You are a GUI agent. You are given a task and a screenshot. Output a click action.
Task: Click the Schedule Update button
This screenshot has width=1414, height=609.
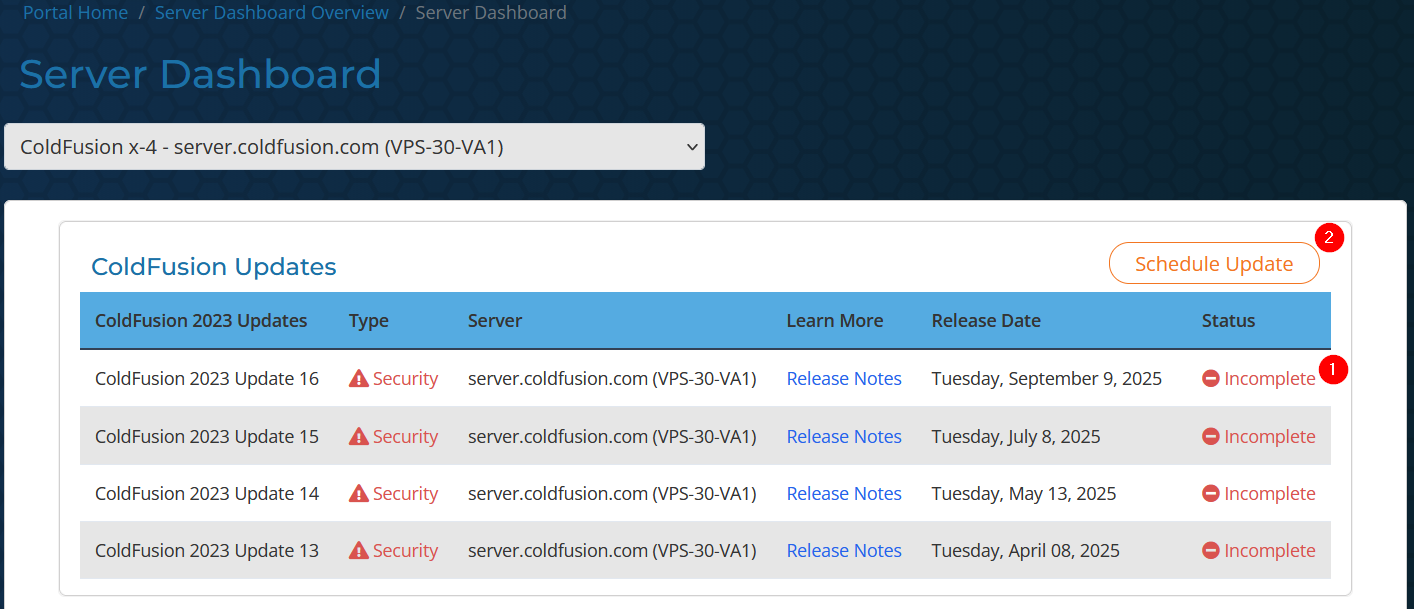pos(1213,264)
